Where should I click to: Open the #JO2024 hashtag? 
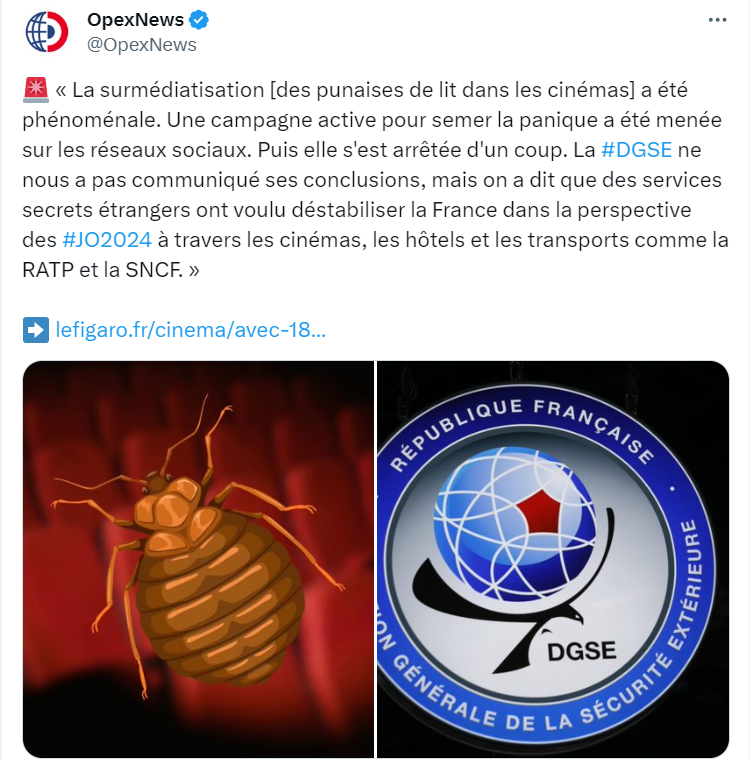click(107, 240)
